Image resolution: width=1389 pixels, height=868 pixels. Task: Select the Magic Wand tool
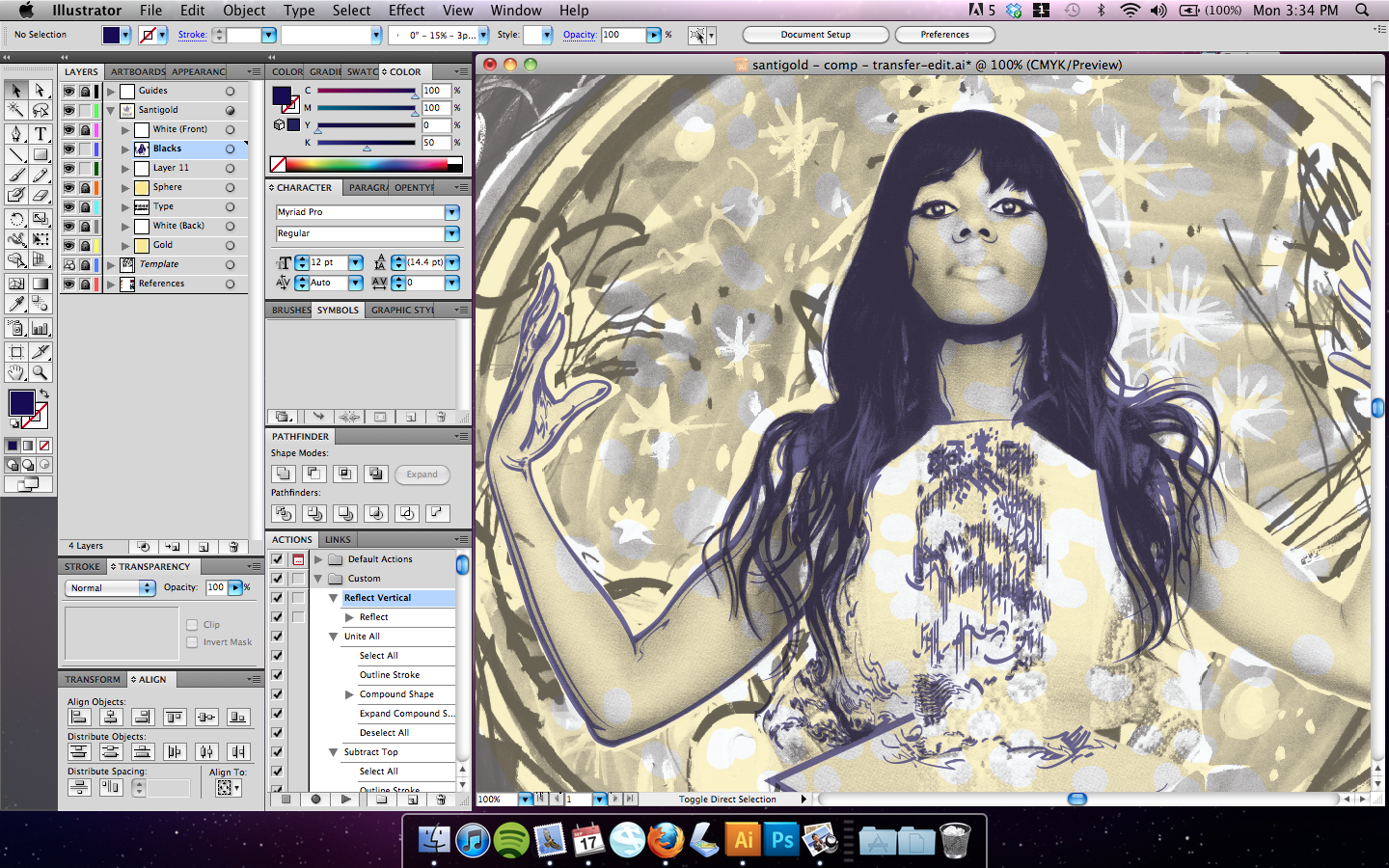point(16,110)
